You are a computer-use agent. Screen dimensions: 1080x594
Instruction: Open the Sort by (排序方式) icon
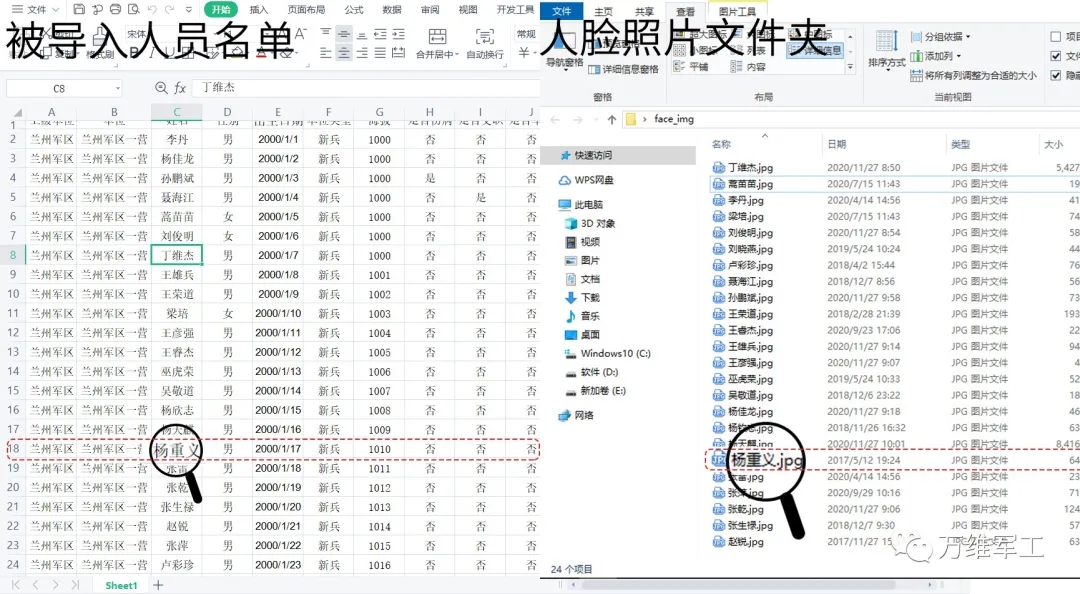click(x=886, y=48)
